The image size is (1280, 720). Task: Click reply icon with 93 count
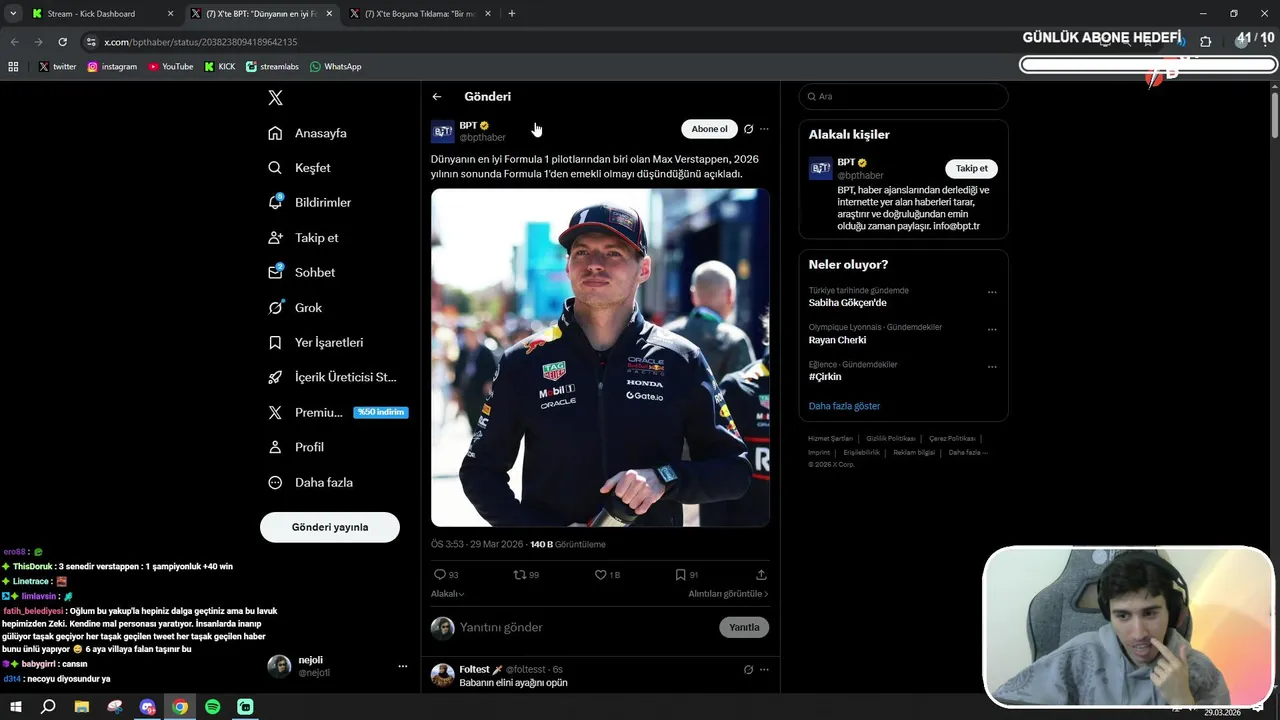point(446,575)
